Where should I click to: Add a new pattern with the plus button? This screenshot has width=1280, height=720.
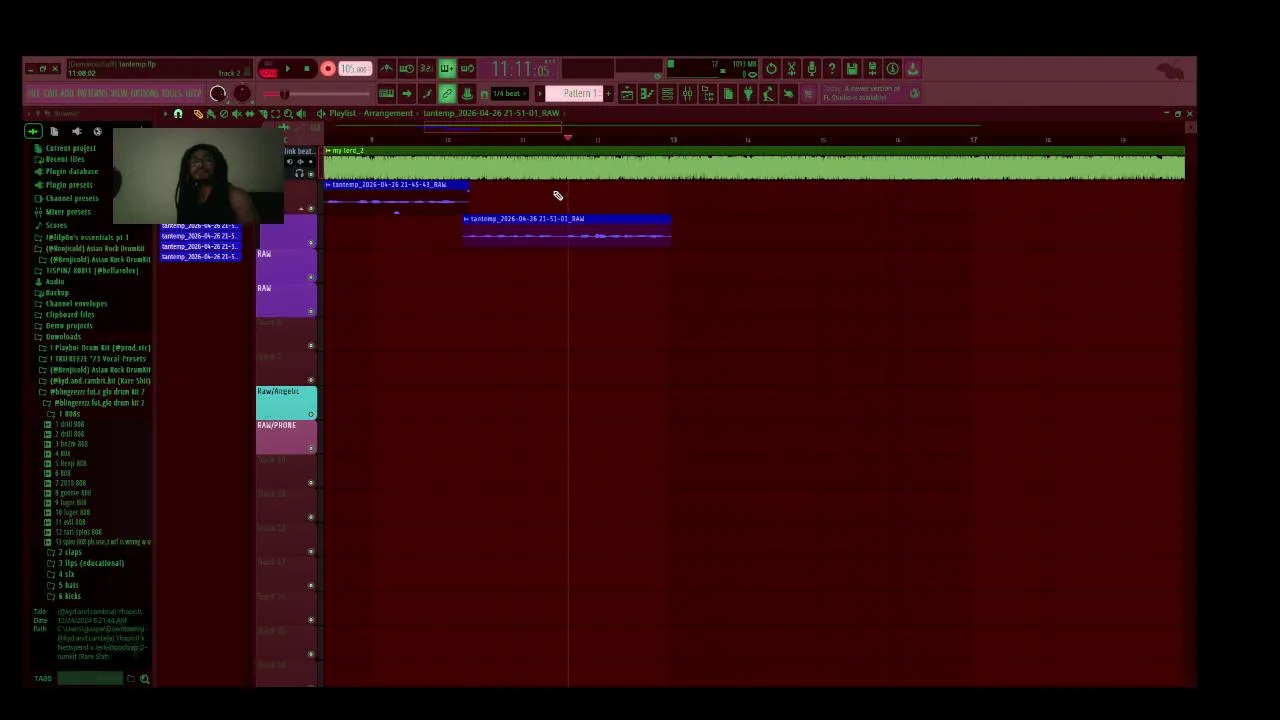608,94
